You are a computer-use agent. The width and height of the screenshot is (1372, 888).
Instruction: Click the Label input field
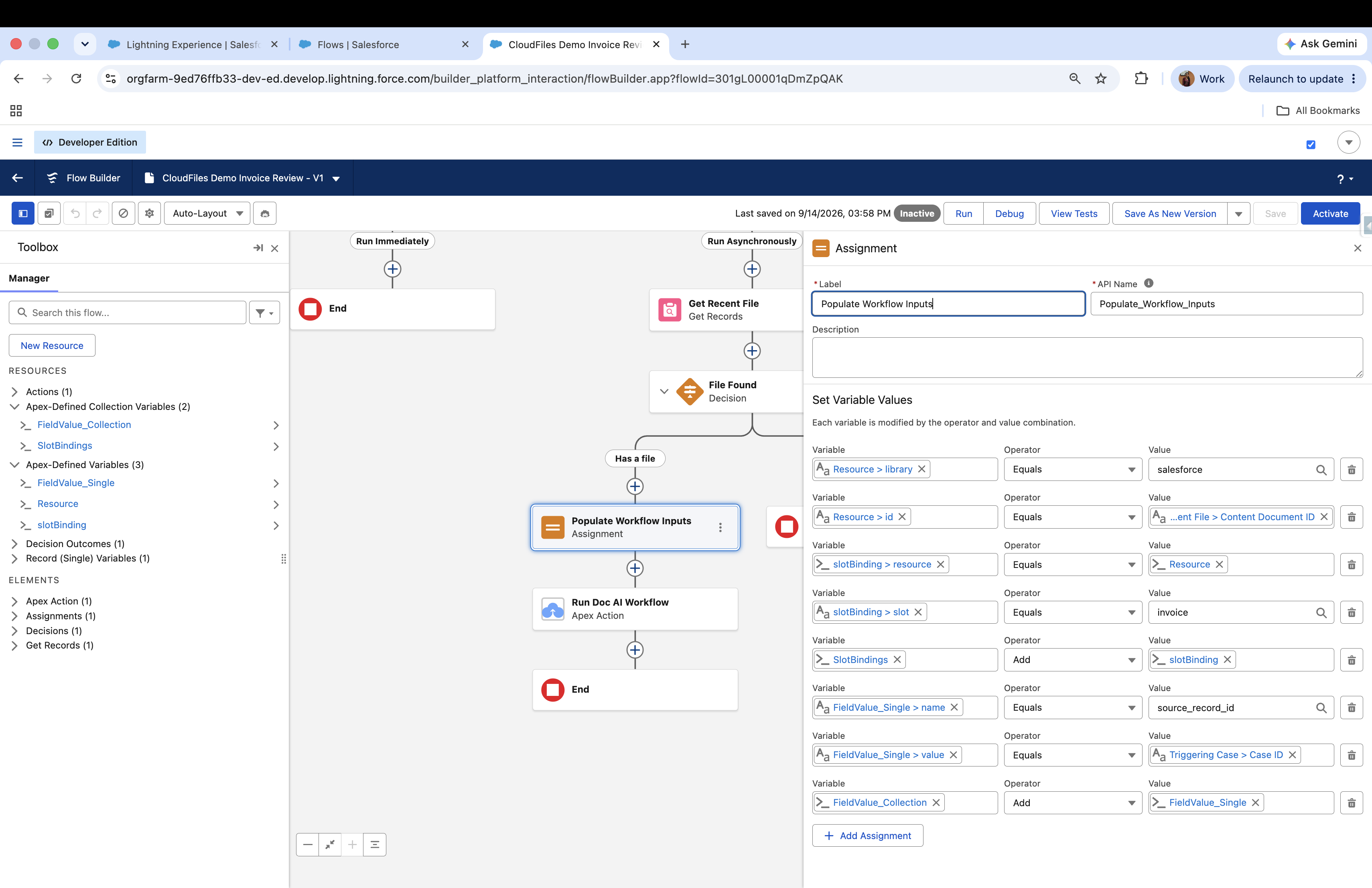pyautogui.click(x=948, y=304)
